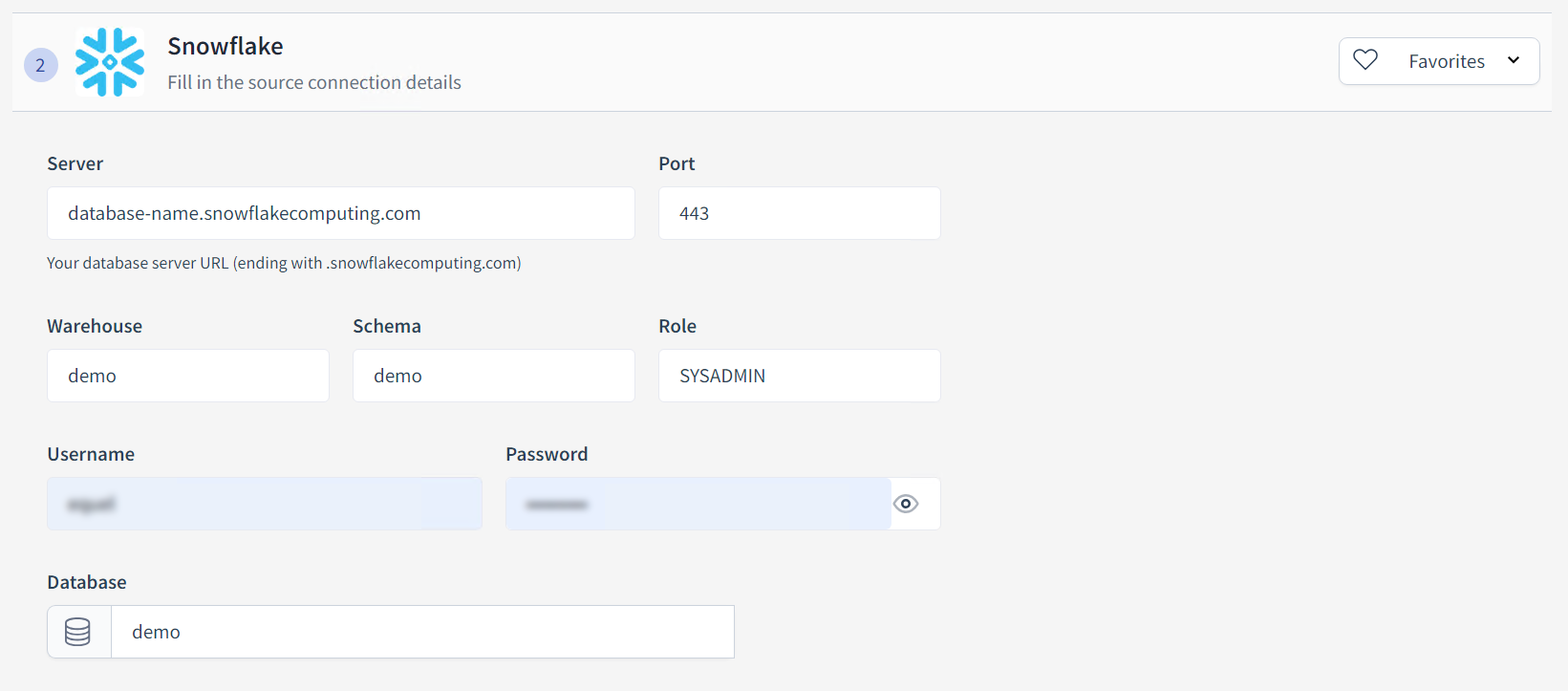The height and width of the screenshot is (691, 1568).
Task: Click the Role field with SYSADMIN
Action: point(799,376)
